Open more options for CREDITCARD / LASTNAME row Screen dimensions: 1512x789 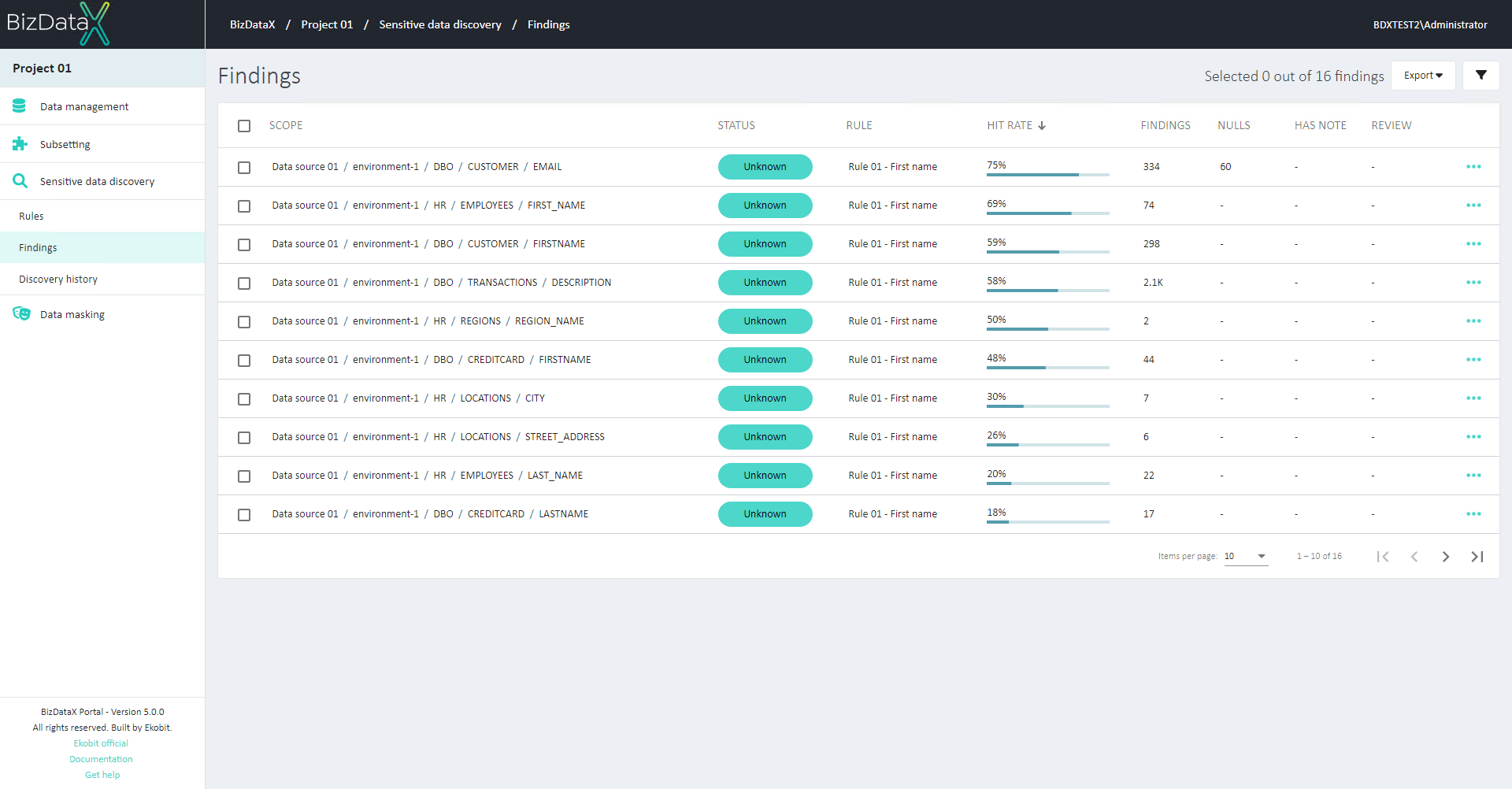[x=1473, y=514]
